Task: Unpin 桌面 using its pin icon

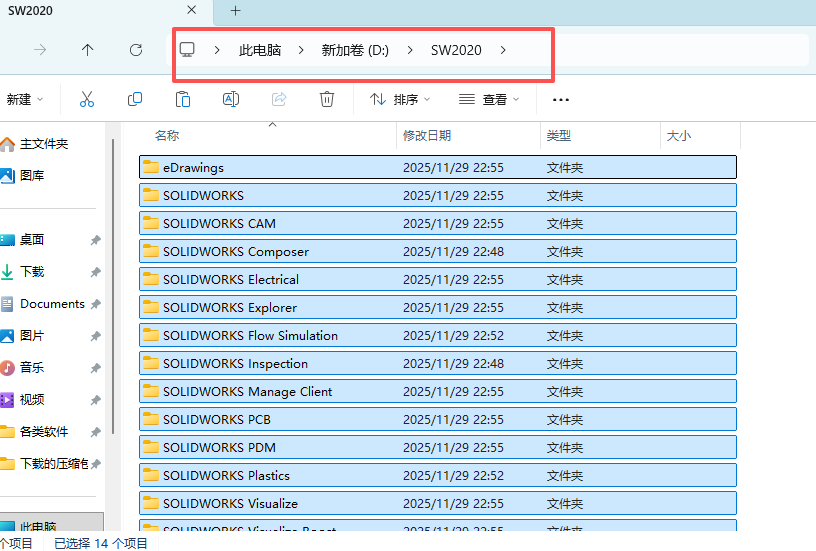Action: tap(95, 240)
